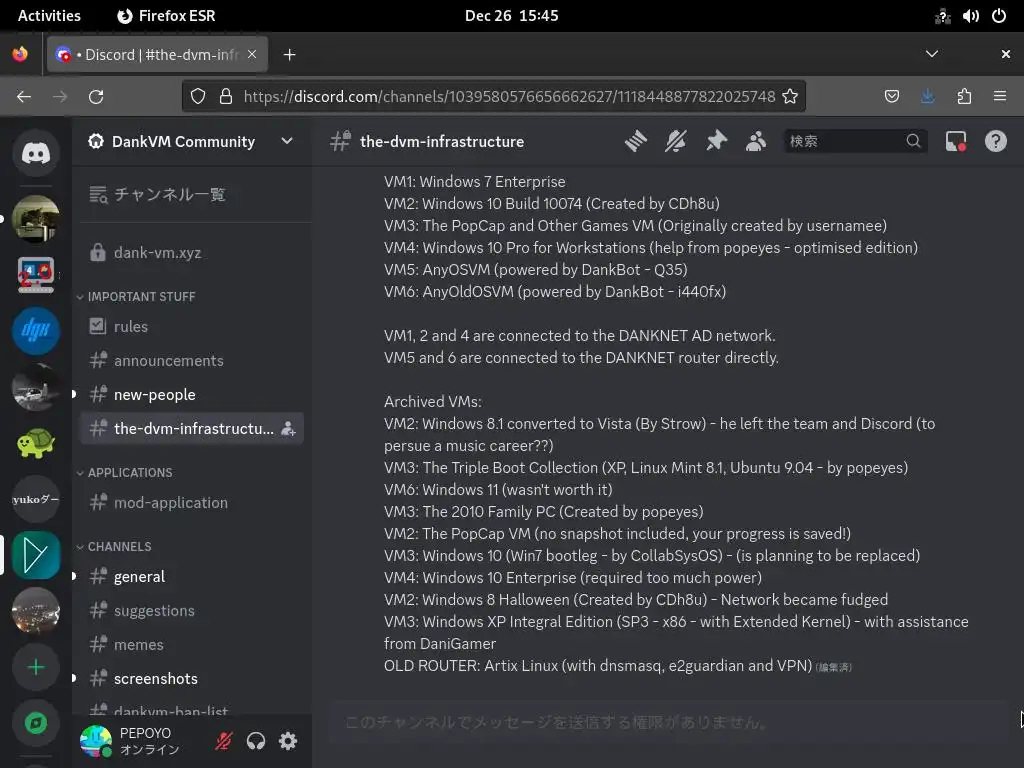Open Explore Discoverable Servers compass icon

(36, 723)
